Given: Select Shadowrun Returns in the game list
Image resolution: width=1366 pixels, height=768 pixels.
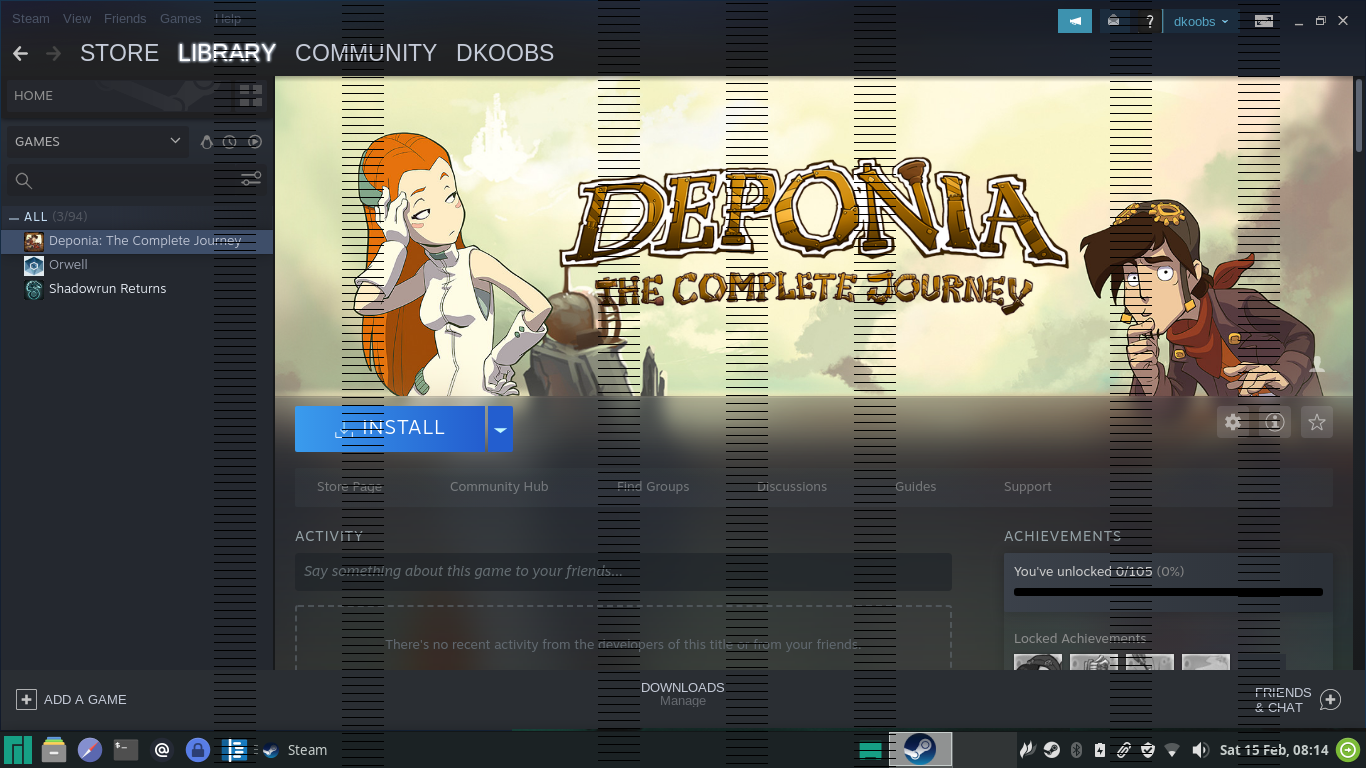Looking at the screenshot, I should pos(136,289).
